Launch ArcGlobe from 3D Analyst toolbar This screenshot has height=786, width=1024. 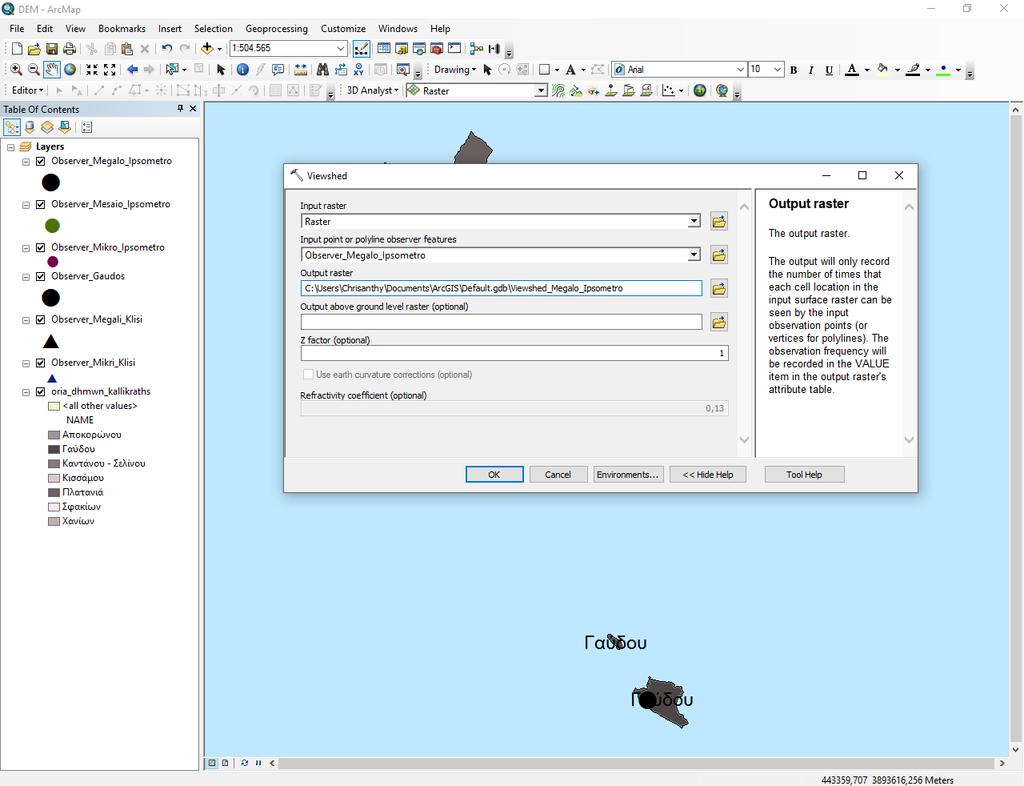[722, 91]
